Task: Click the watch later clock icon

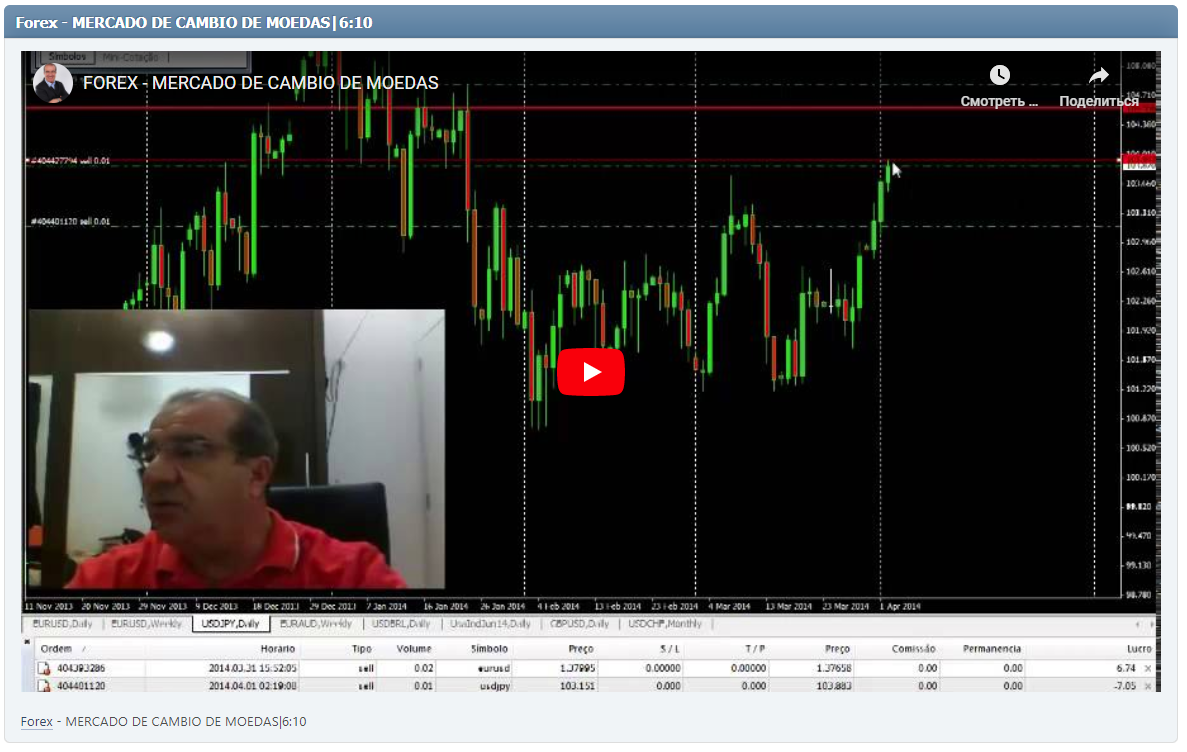Action: coord(1000,74)
